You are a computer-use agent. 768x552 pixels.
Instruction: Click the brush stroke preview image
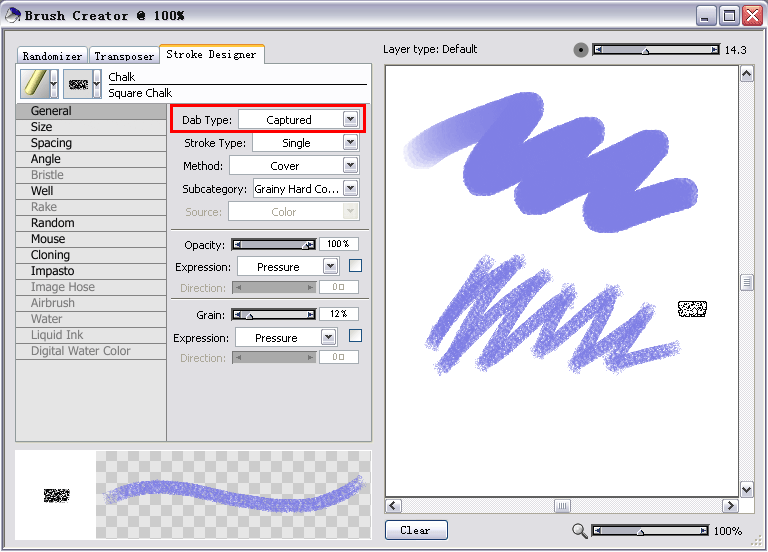pos(234,495)
